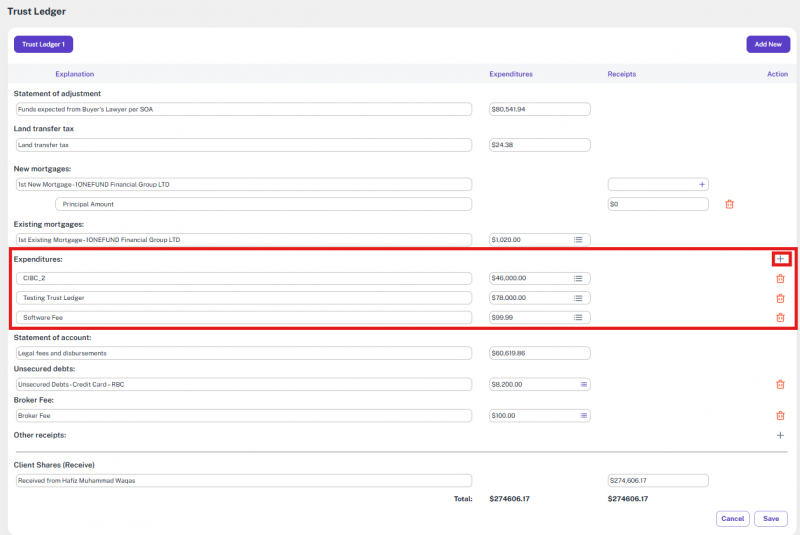The image size is (800, 535).
Task: Cancel the trust ledger changes
Action: (x=733, y=518)
